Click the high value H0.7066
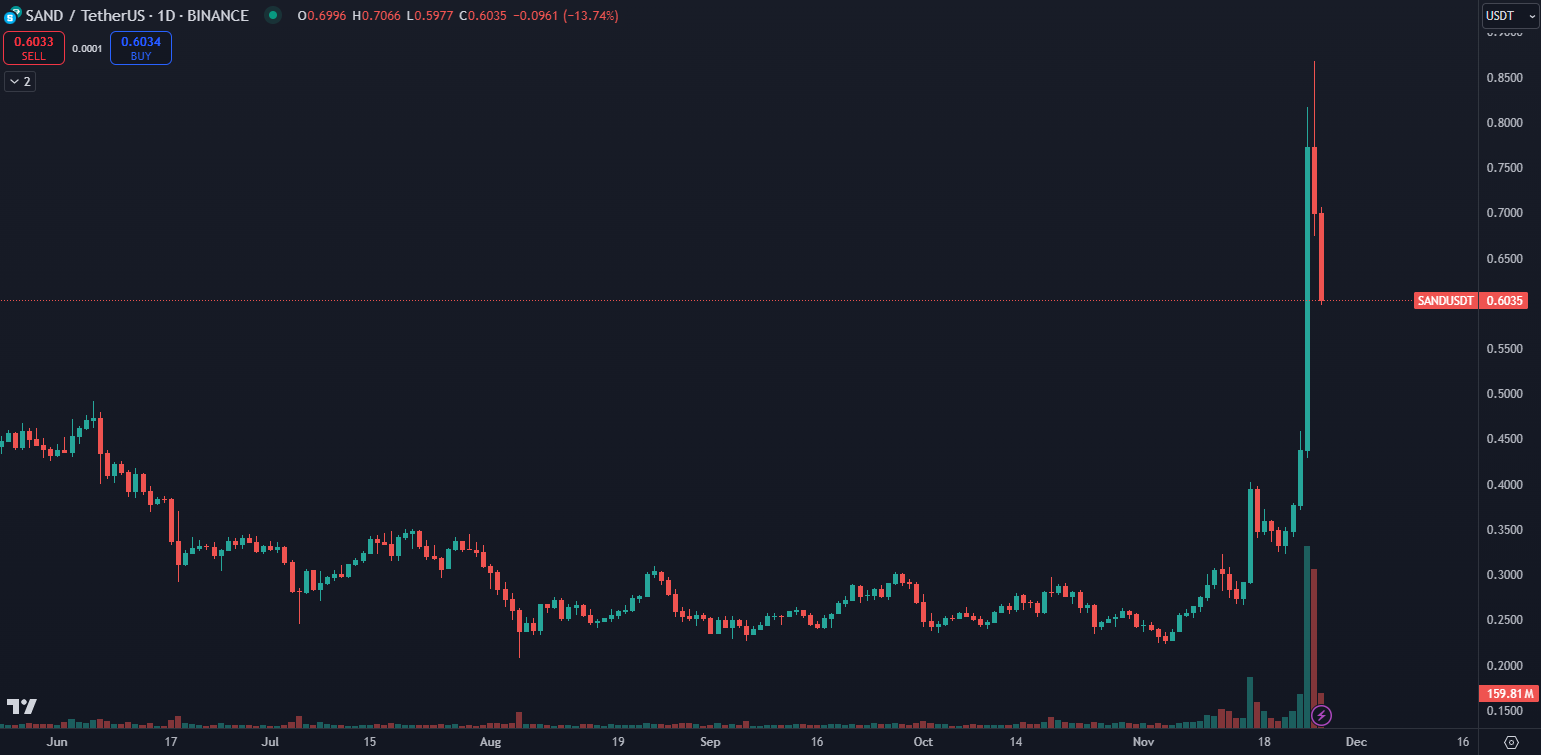Screen dimensions: 1541x755 coord(376,16)
